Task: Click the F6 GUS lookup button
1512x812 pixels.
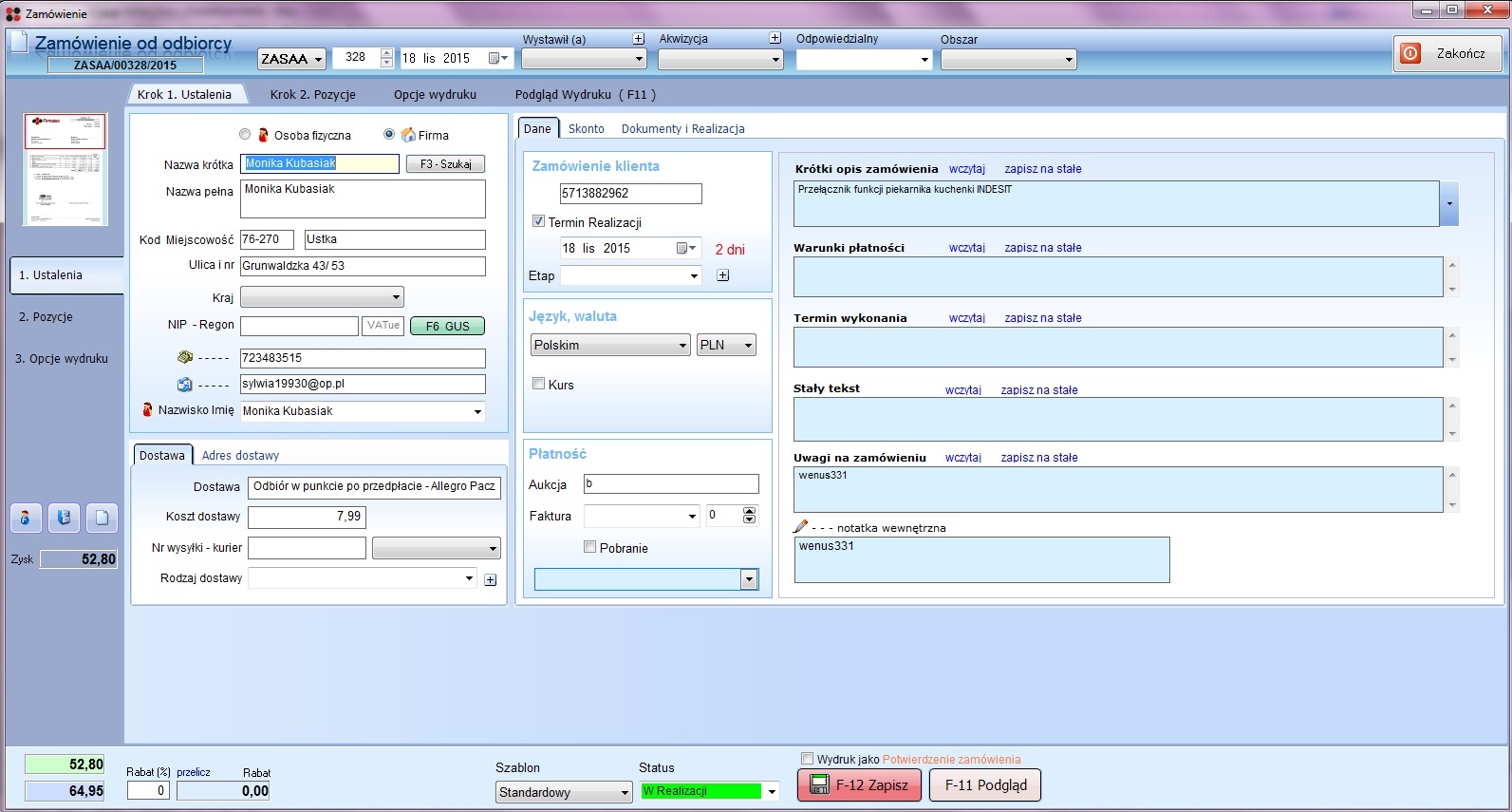Action: point(447,326)
